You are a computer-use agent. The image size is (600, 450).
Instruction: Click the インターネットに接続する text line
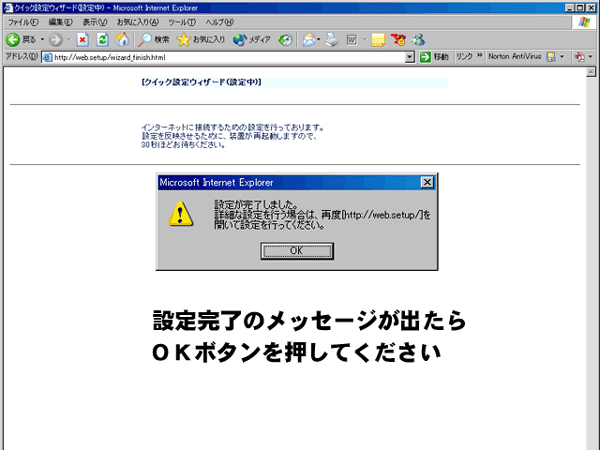click(233, 127)
